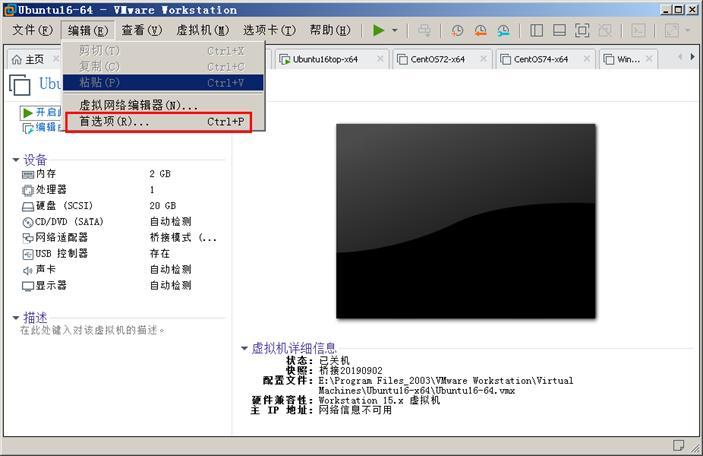The width and height of the screenshot is (703, 456).
Task: Collapse the 虚拟机详细信息 section
Action: click(x=244, y=347)
